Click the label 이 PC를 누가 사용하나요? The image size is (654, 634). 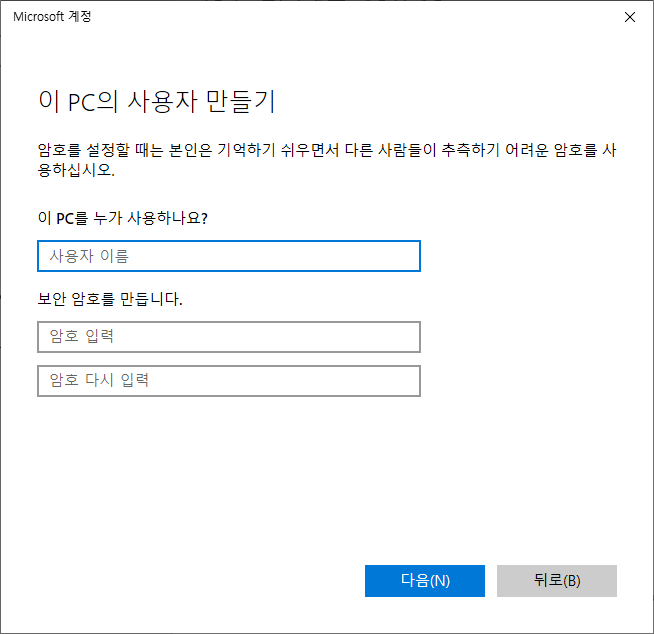coord(123,218)
